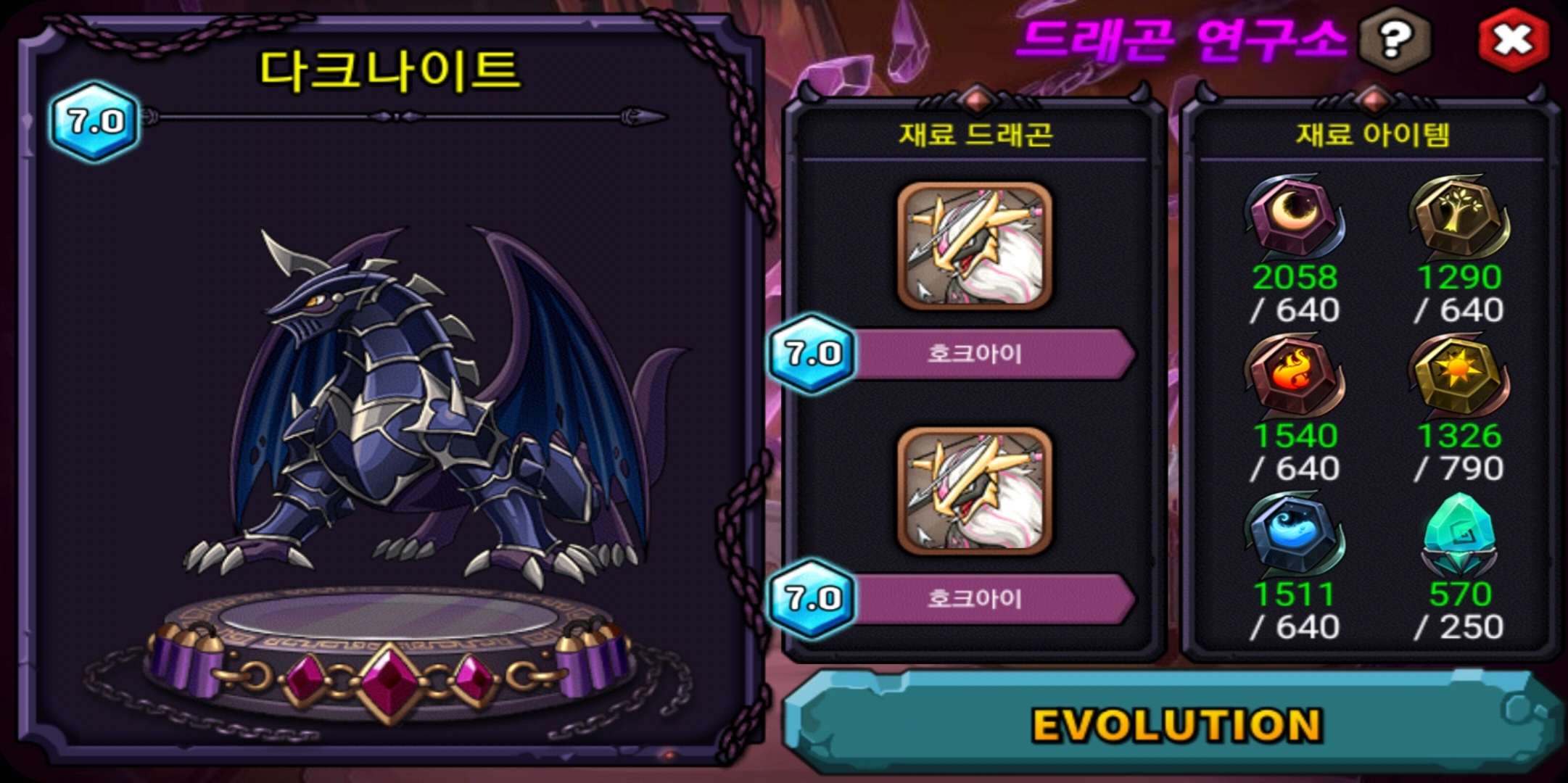Viewport: 1568px width, 783px height.
Task: Tap the purple moon emblem item
Action: pos(1295,216)
